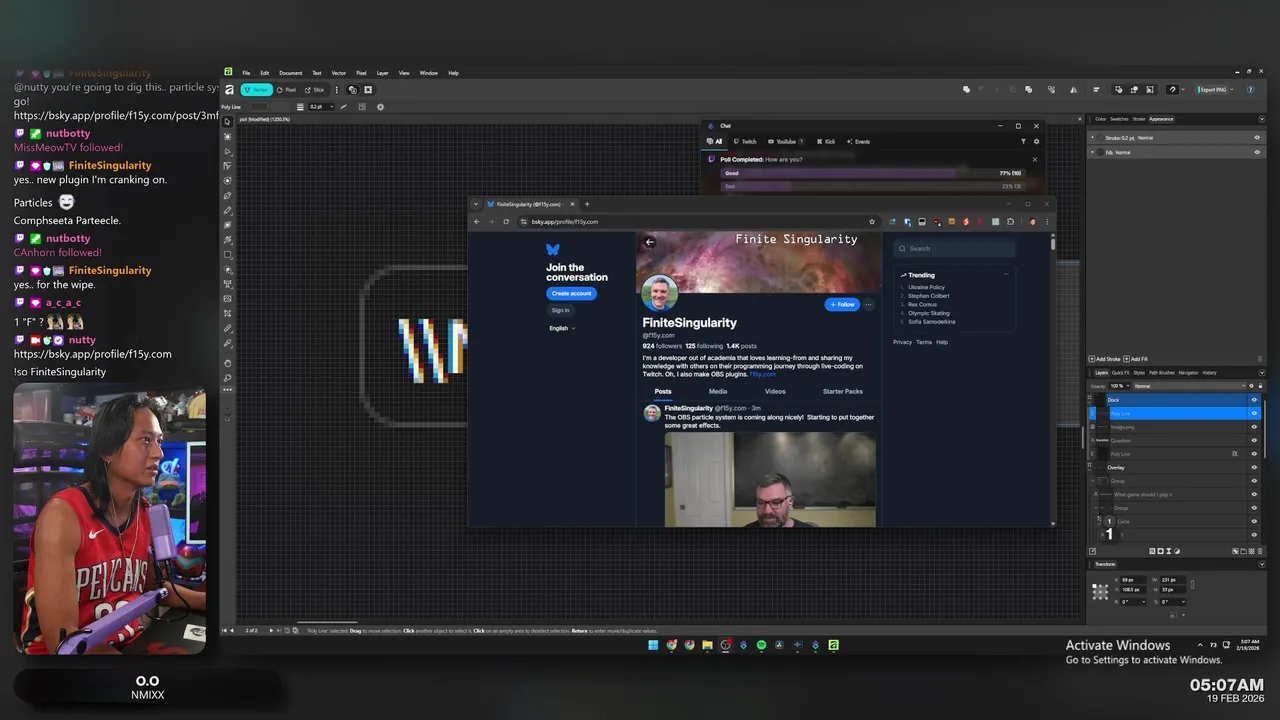Click the Bluesky search field
This screenshot has height=720, width=1280.
pos(955,248)
